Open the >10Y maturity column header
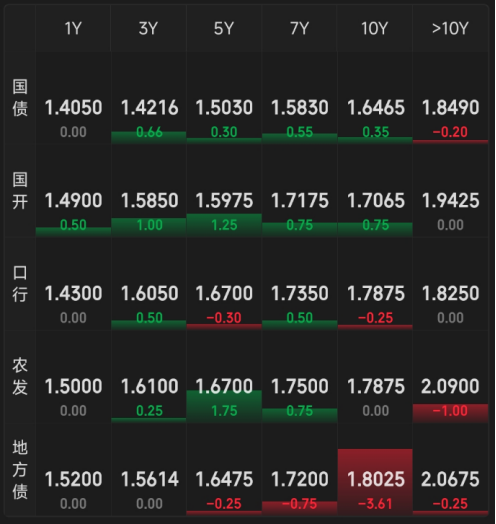Screen dimensions: 496x524 pos(450,28)
